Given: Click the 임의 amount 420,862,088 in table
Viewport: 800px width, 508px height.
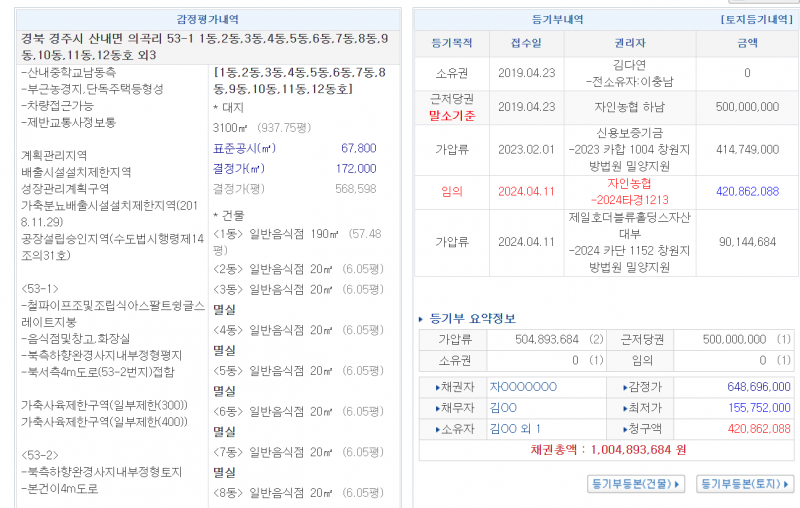Looking at the screenshot, I should pos(747,191).
